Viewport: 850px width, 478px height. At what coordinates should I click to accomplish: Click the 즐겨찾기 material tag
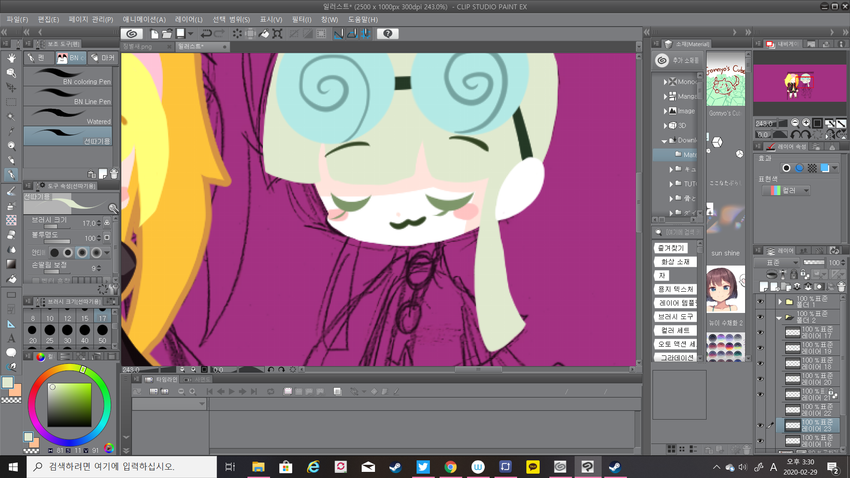pyautogui.click(x=671, y=248)
